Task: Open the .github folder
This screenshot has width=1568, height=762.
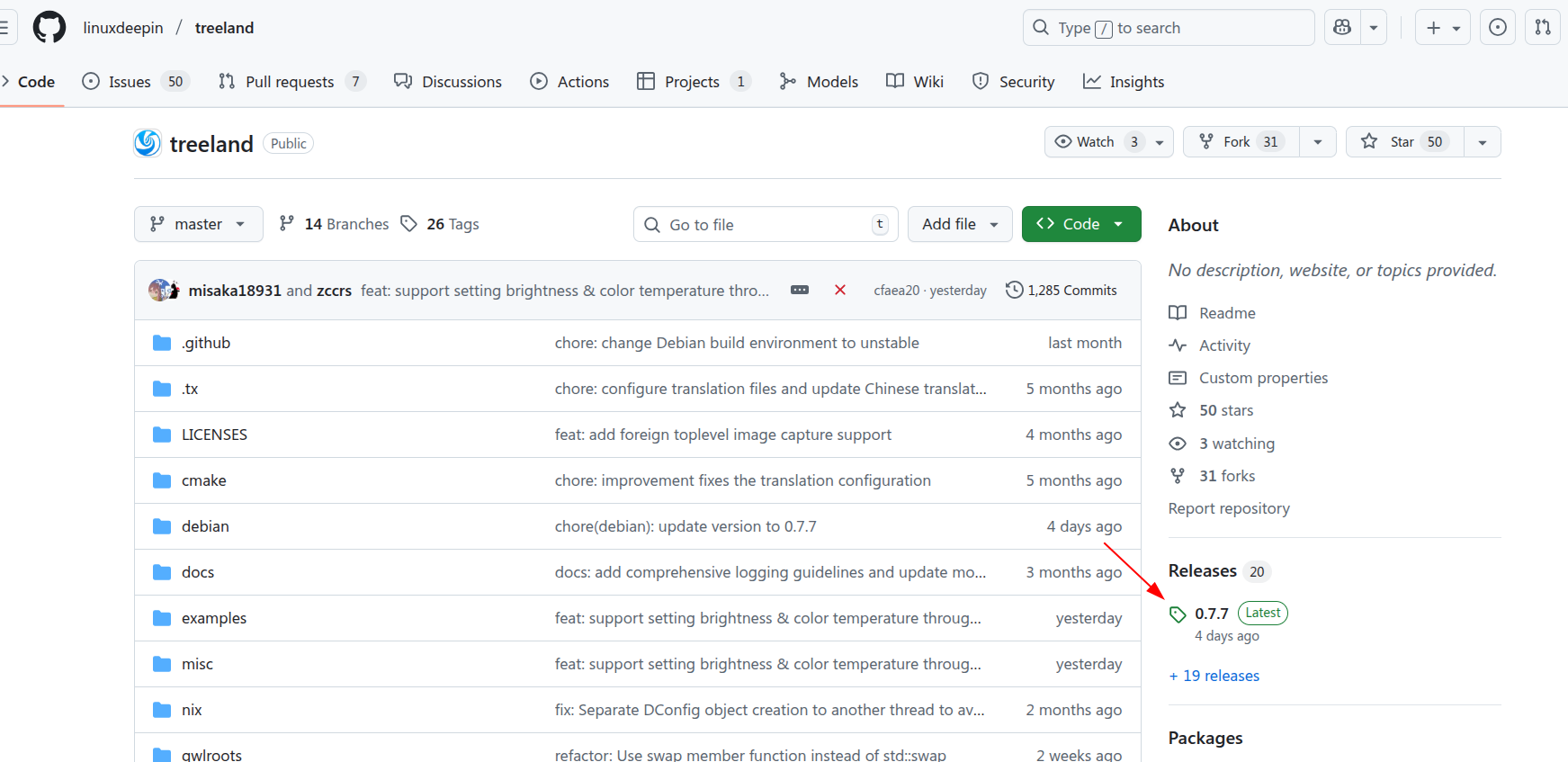Action: pos(206,343)
